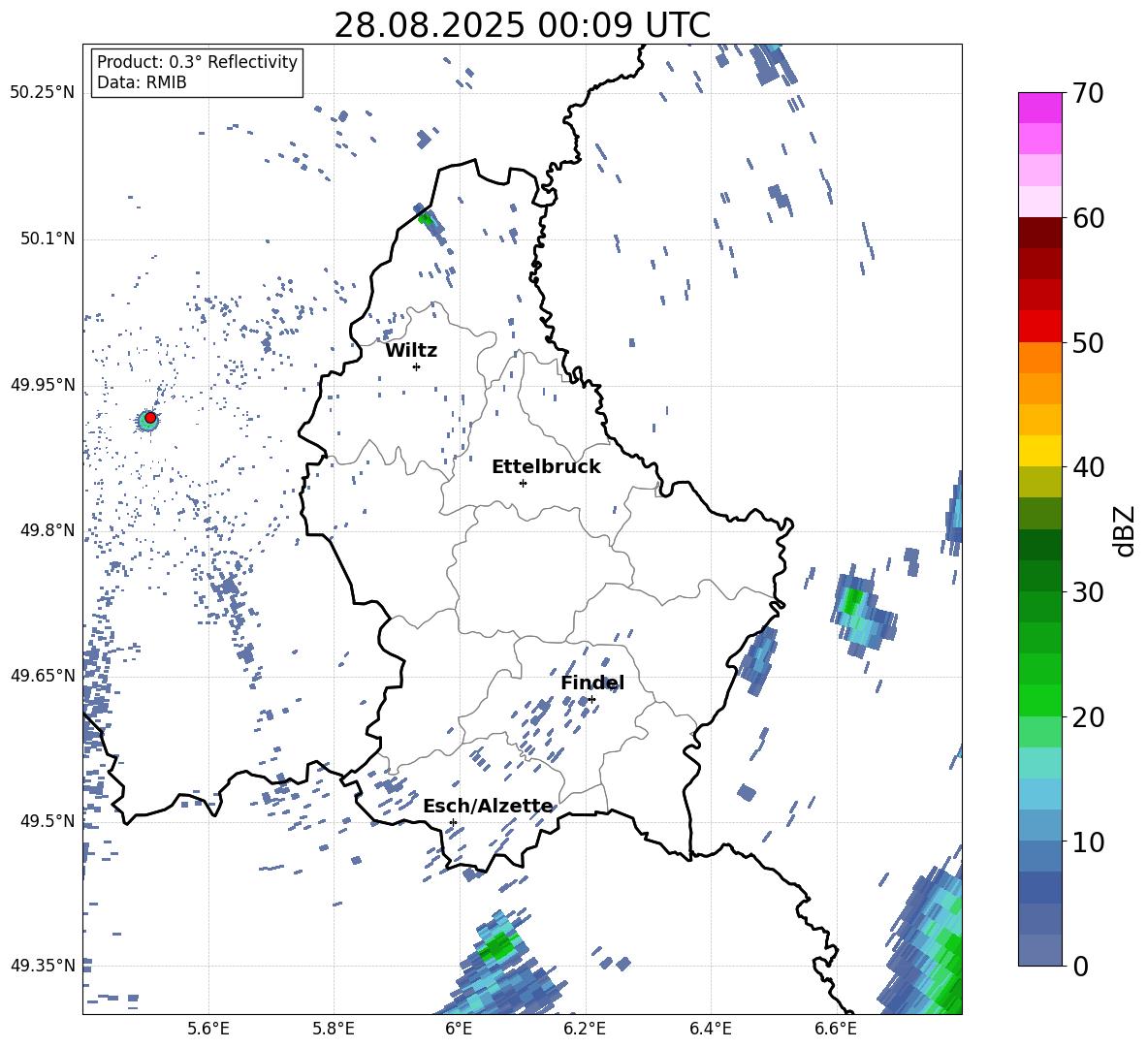The width and height of the screenshot is (1148, 1048).
Task: Click the Ettelbruck city label
Action: point(546,467)
